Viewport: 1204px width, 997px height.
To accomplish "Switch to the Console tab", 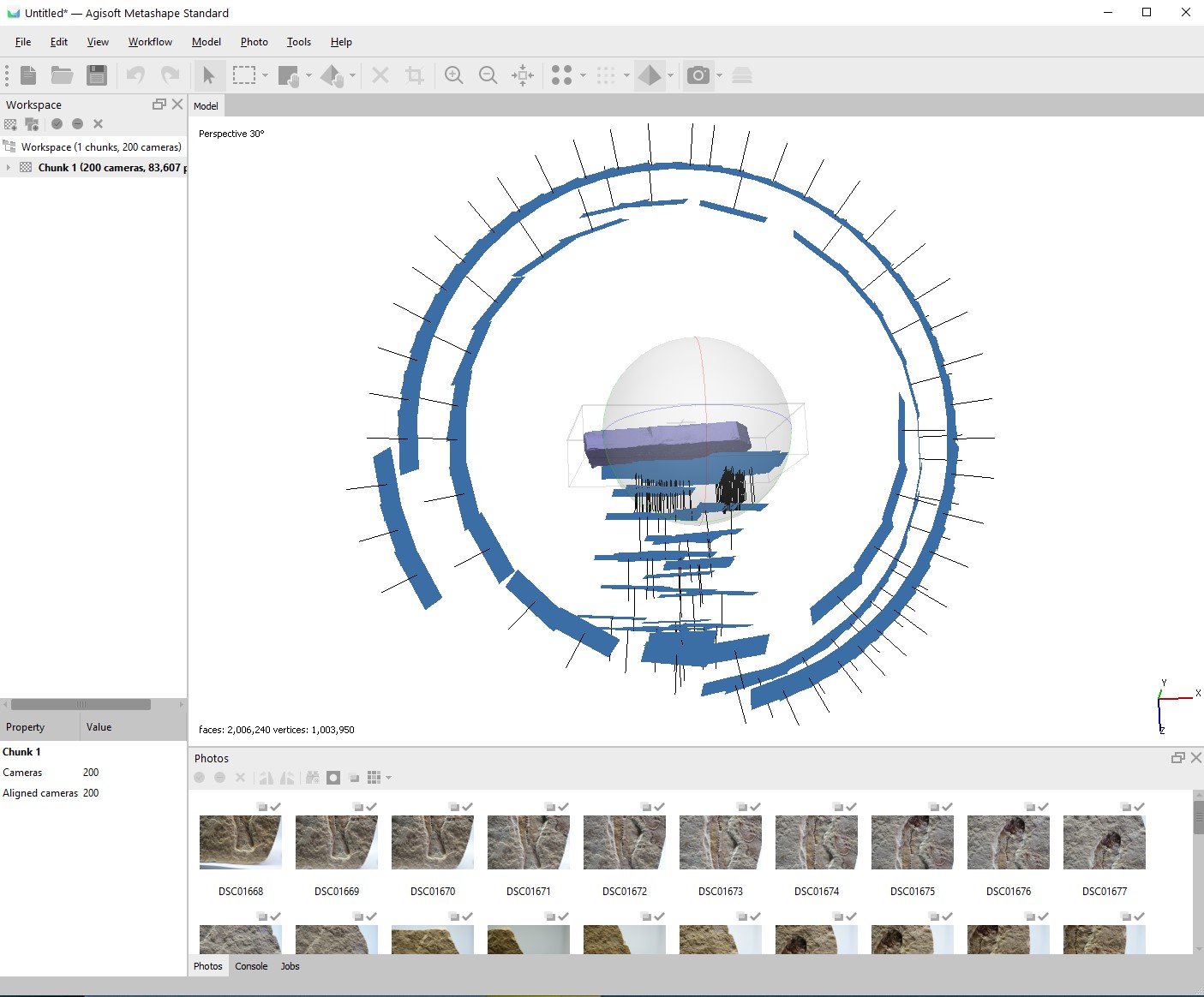I will 251,966.
